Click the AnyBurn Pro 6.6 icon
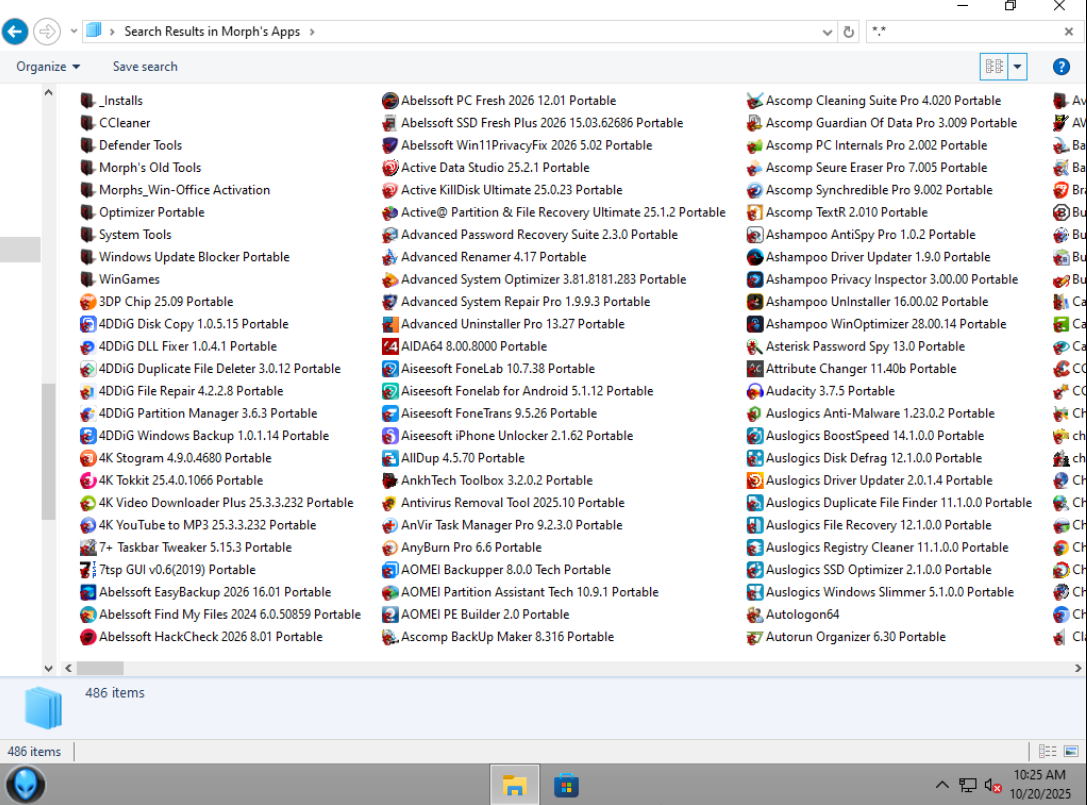 tap(390, 548)
